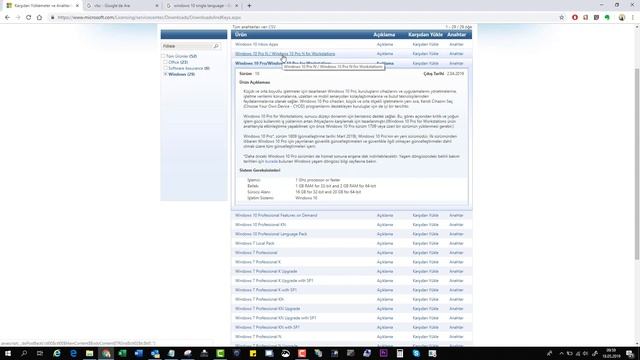The image size is (640, 360).
Task: Click Açıklama for Windows 7 Local Pack
Action: pyautogui.click(x=385, y=243)
